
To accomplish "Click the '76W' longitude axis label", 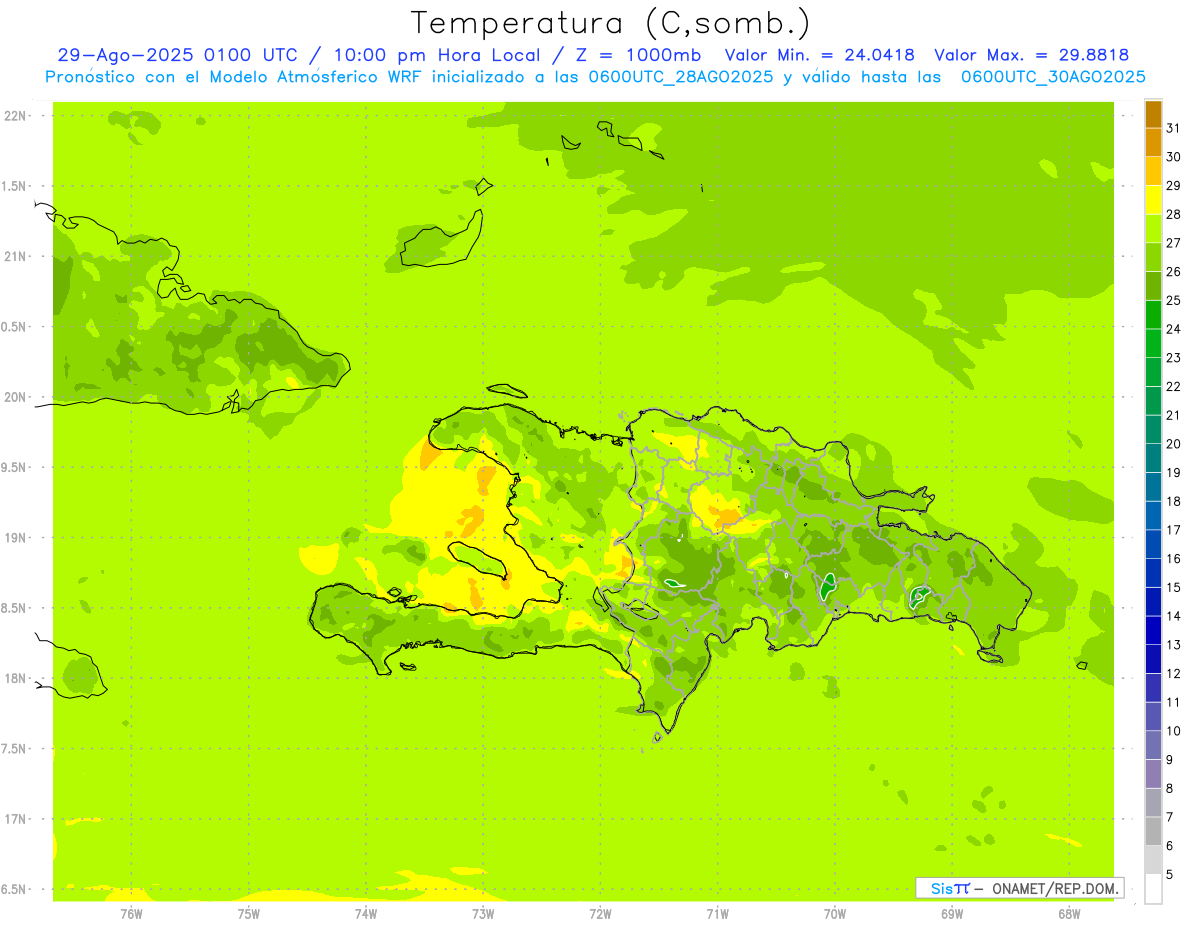I will click(x=131, y=913).
